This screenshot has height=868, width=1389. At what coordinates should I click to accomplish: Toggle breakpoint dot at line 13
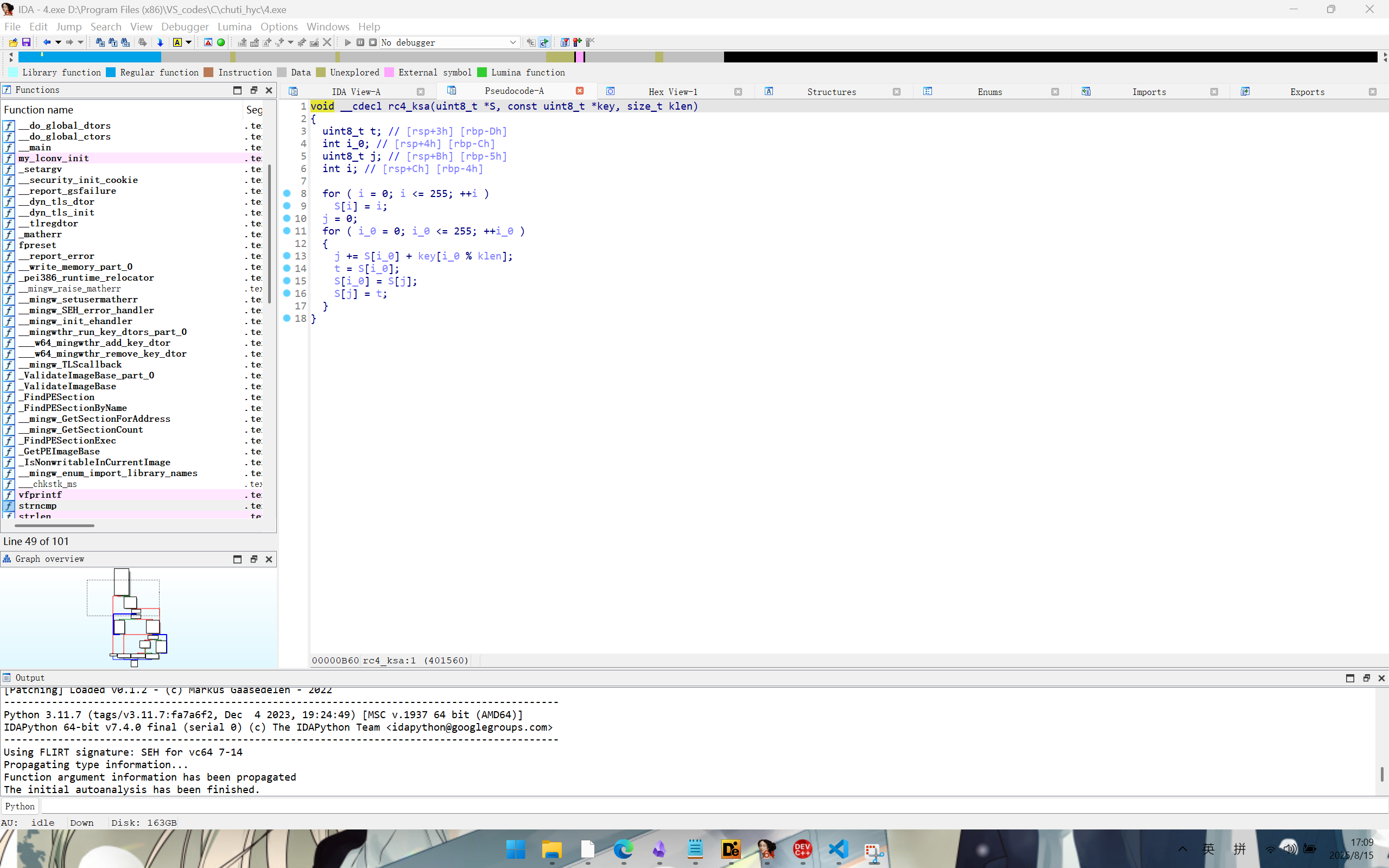[x=287, y=256]
